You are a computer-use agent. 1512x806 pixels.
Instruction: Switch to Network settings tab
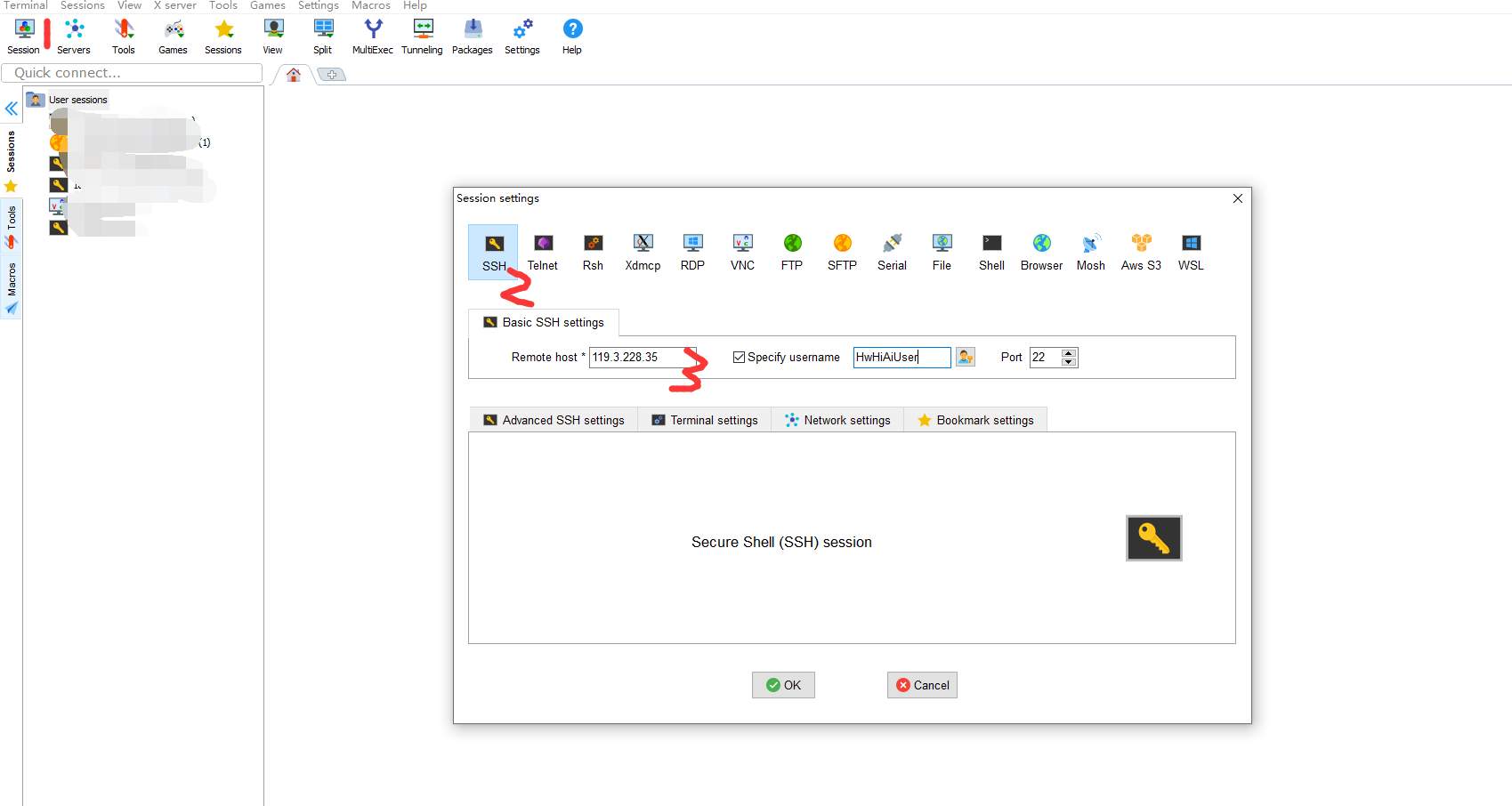[x=837, y=420]
